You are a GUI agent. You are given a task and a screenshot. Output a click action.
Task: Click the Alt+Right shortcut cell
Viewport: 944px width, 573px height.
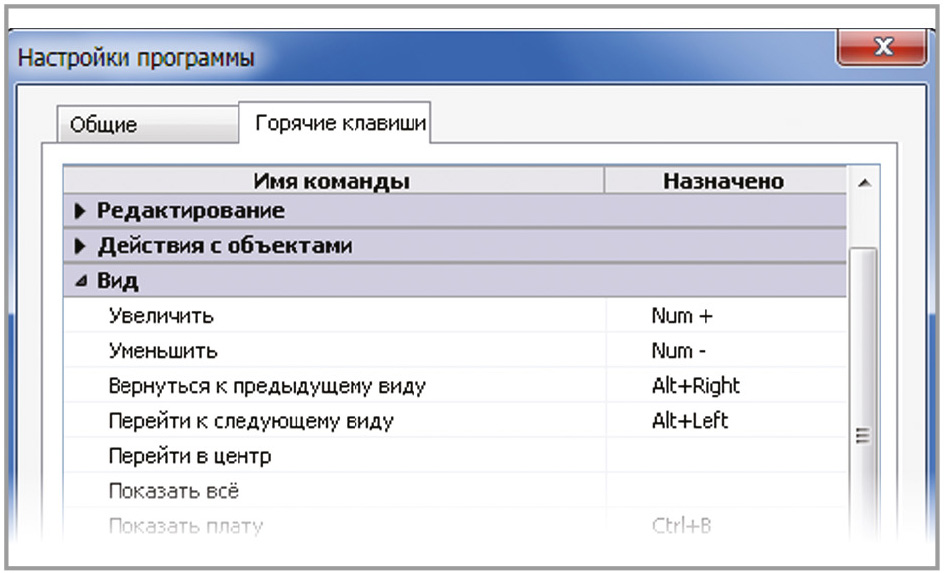click(695, 386)
